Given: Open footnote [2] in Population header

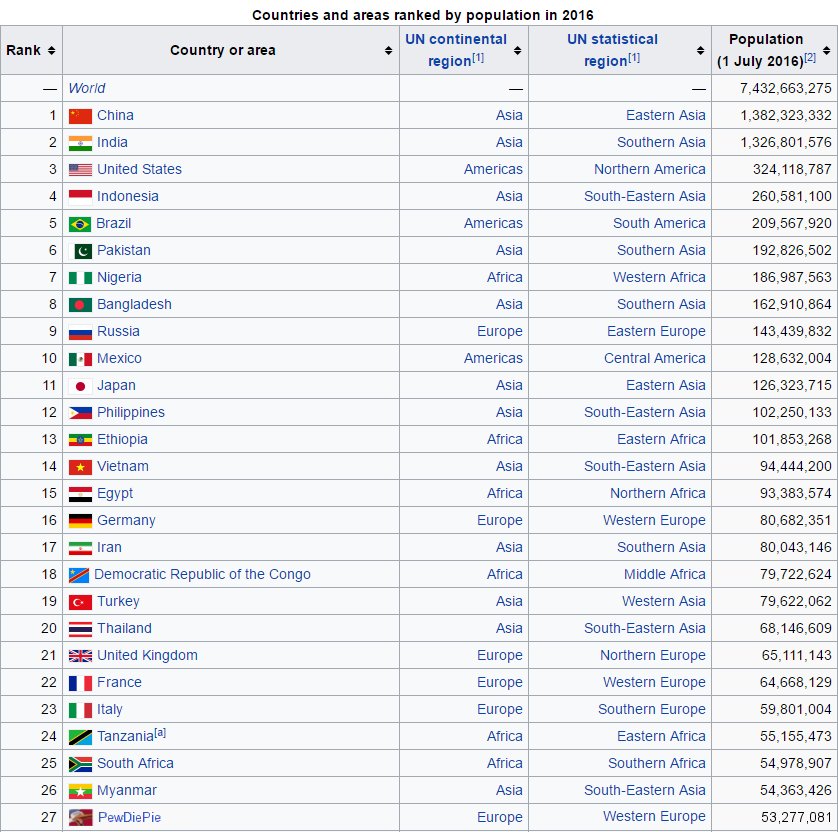Looking at the screenshot, I should click(810, 57).
